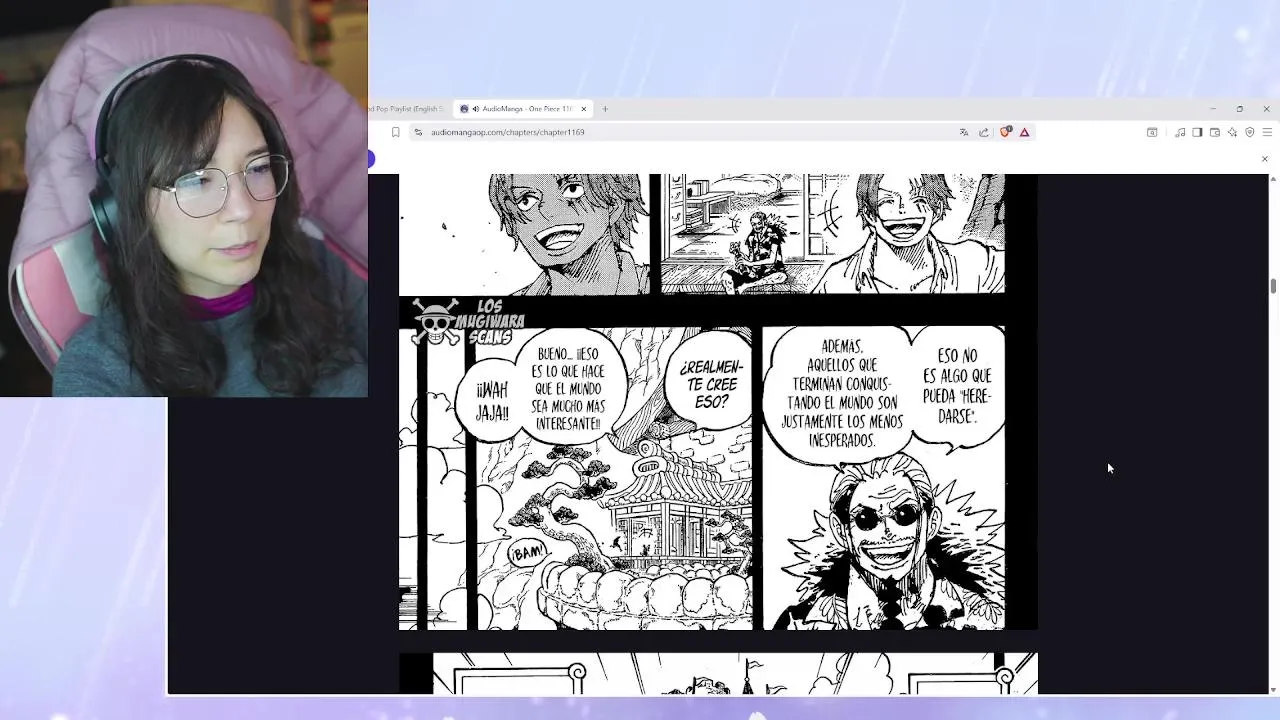Open the translate page icon
This screenshot has height=720, width=1280.
[964, 132]
